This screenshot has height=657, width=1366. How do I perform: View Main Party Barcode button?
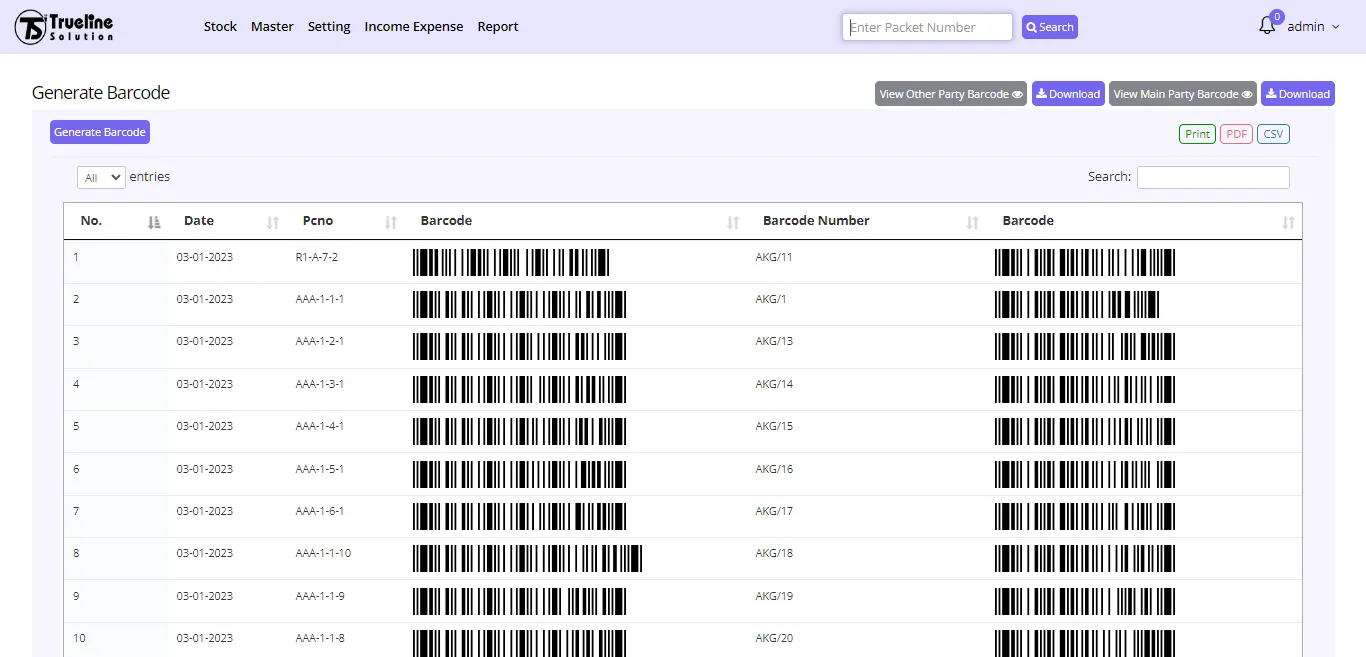click(1183, 94)
